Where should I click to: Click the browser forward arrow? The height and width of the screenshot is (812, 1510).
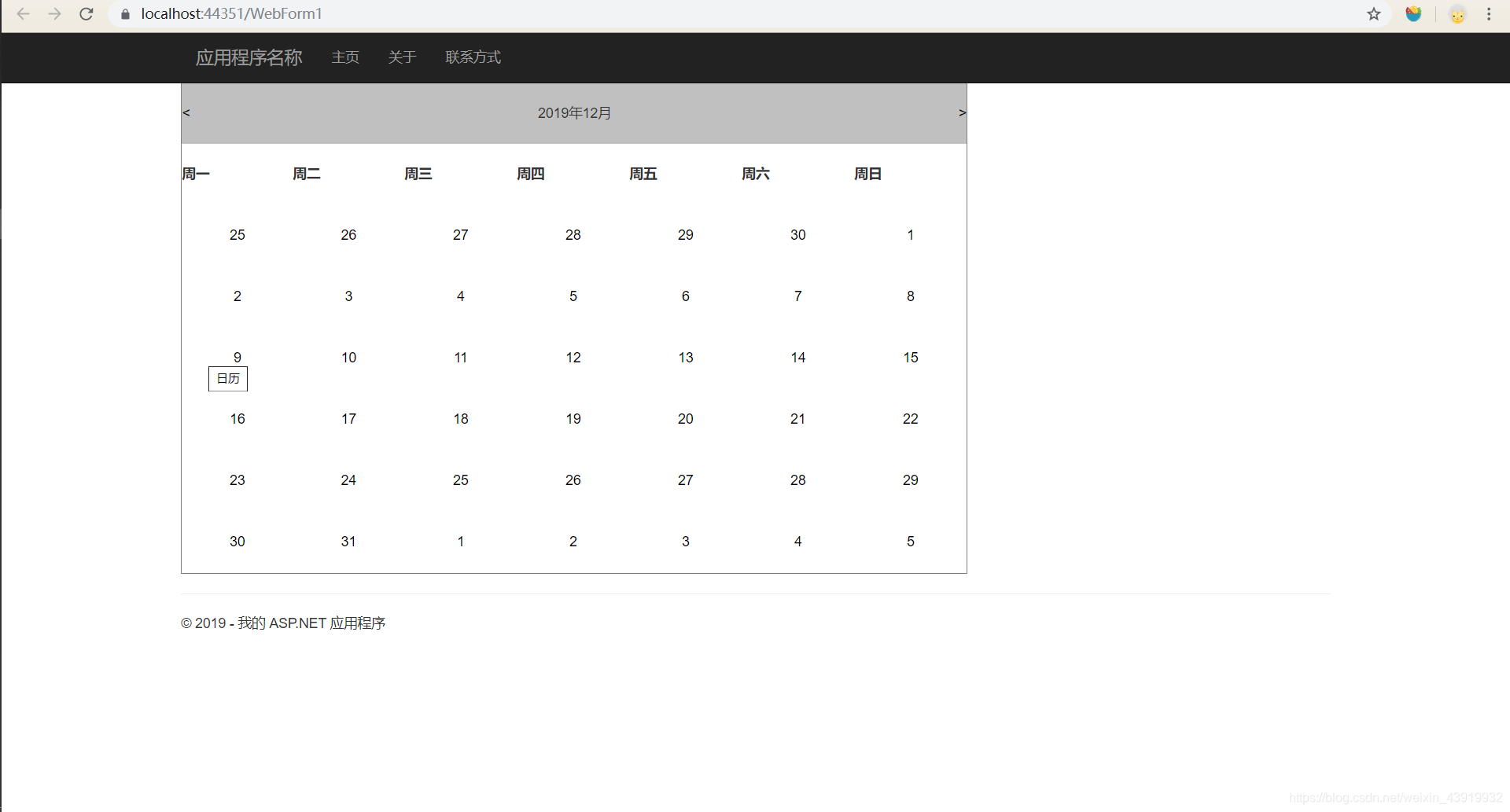(54, 14)
